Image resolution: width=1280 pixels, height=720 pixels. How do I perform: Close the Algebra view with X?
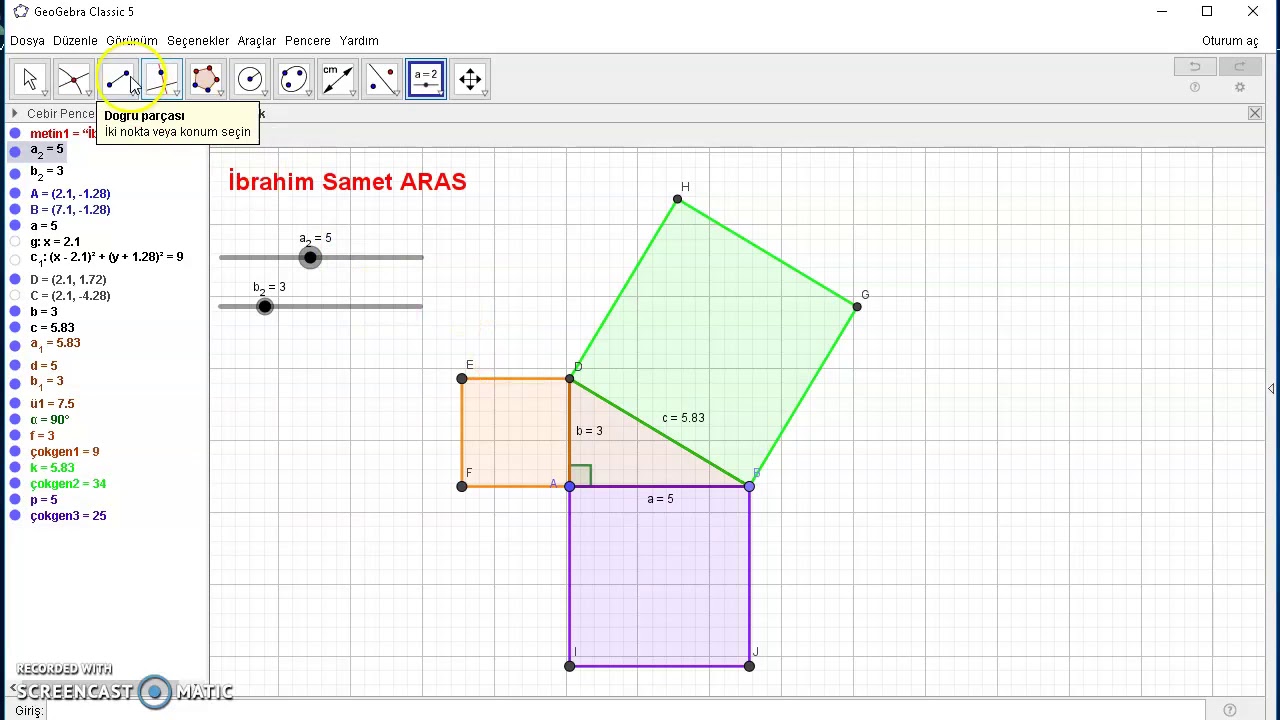tap(1255, 114)
